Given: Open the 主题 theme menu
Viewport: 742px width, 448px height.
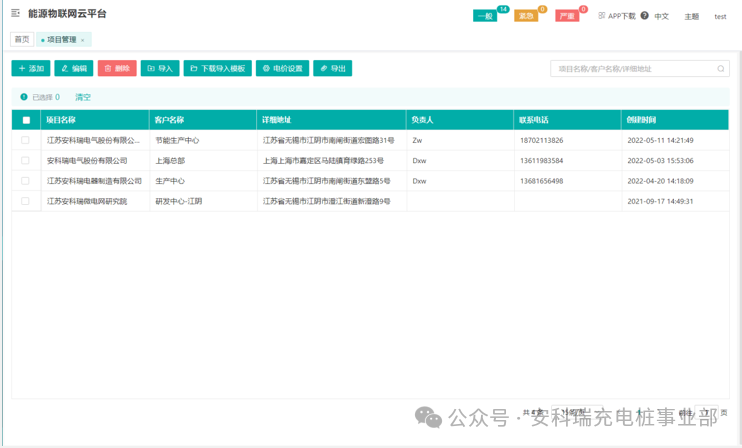Looking at the screenshot, I should click(x=691, y=17).
